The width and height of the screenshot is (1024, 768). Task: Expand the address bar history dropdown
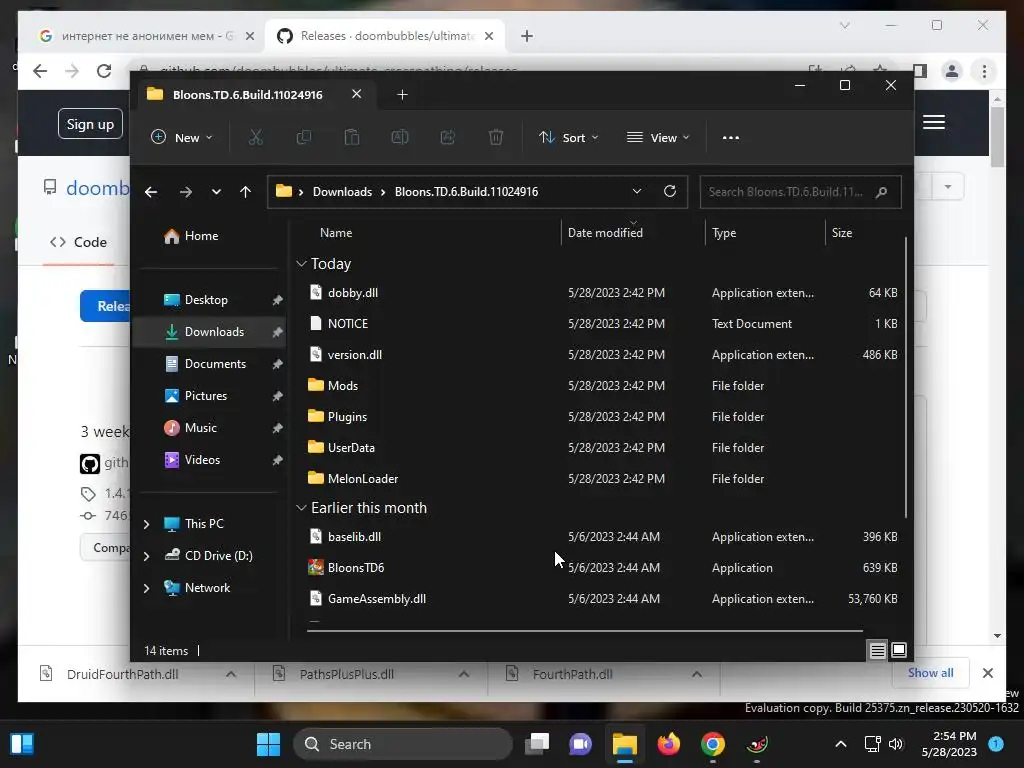637,191
